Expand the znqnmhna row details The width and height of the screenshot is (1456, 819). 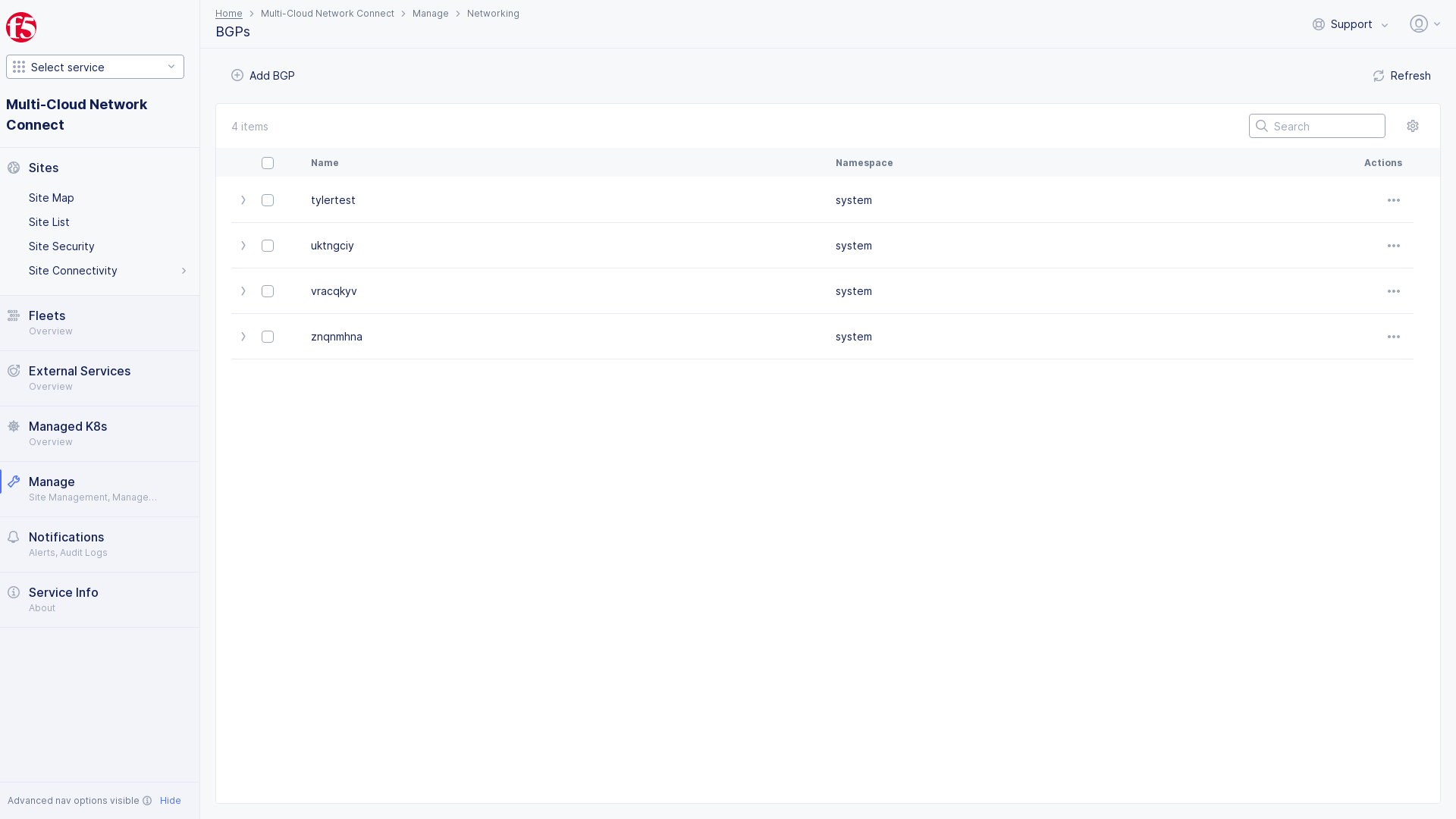coord(243,337)
